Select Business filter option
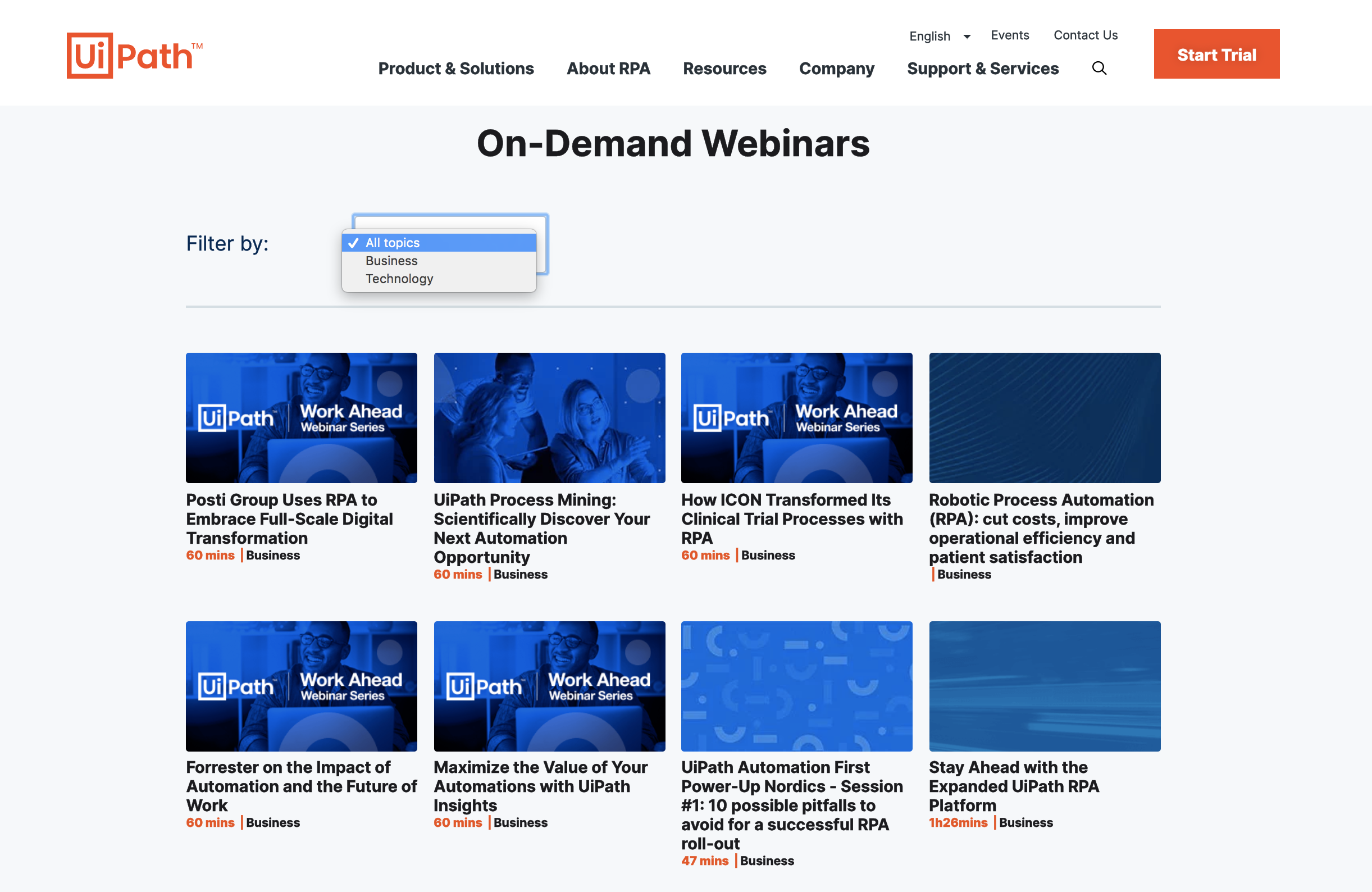The height and width of the screenshot is (892, 1372). tap(439, 261)
